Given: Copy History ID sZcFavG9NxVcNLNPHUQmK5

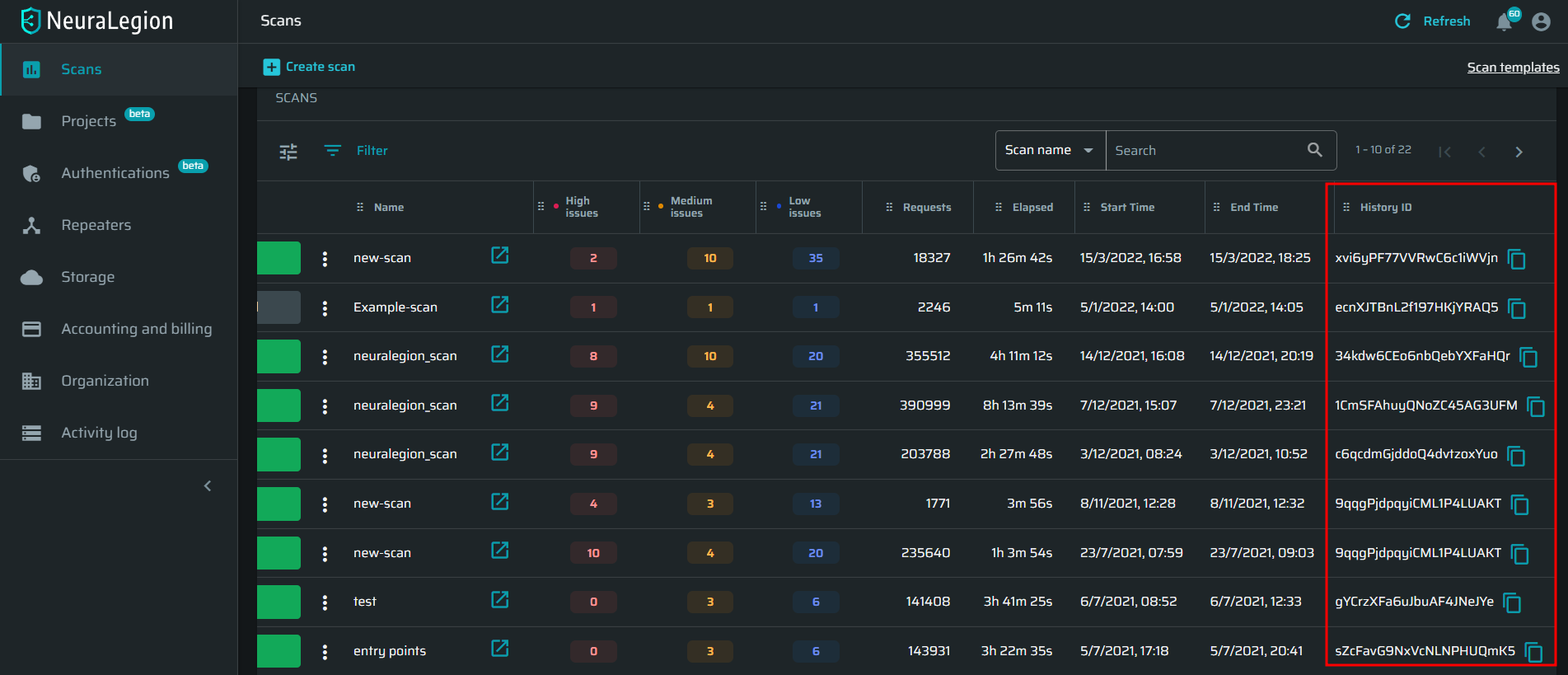Looking at the screenshot, I should [1533, 652].
